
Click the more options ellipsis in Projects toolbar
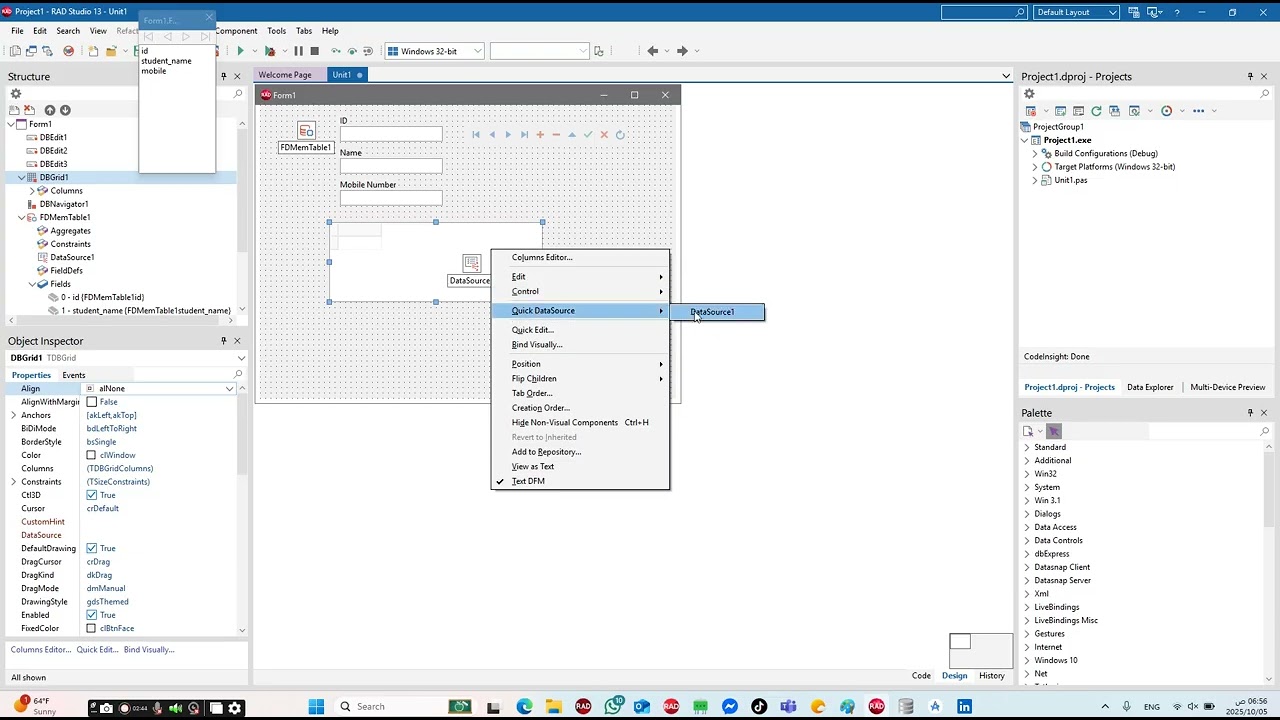[x=1198, y=111]
